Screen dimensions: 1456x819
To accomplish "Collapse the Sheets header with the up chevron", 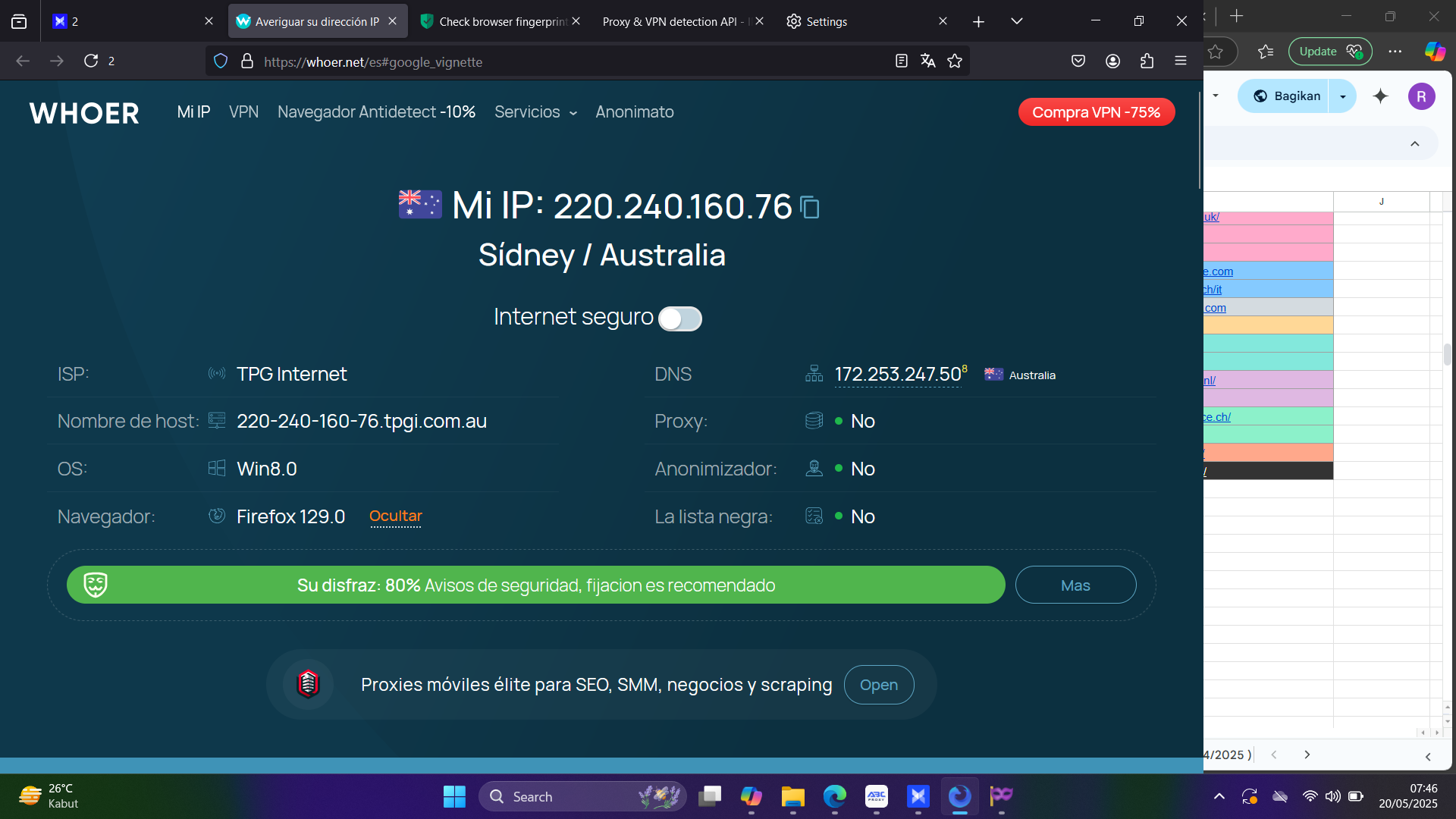I will (x=1414, y=144).
